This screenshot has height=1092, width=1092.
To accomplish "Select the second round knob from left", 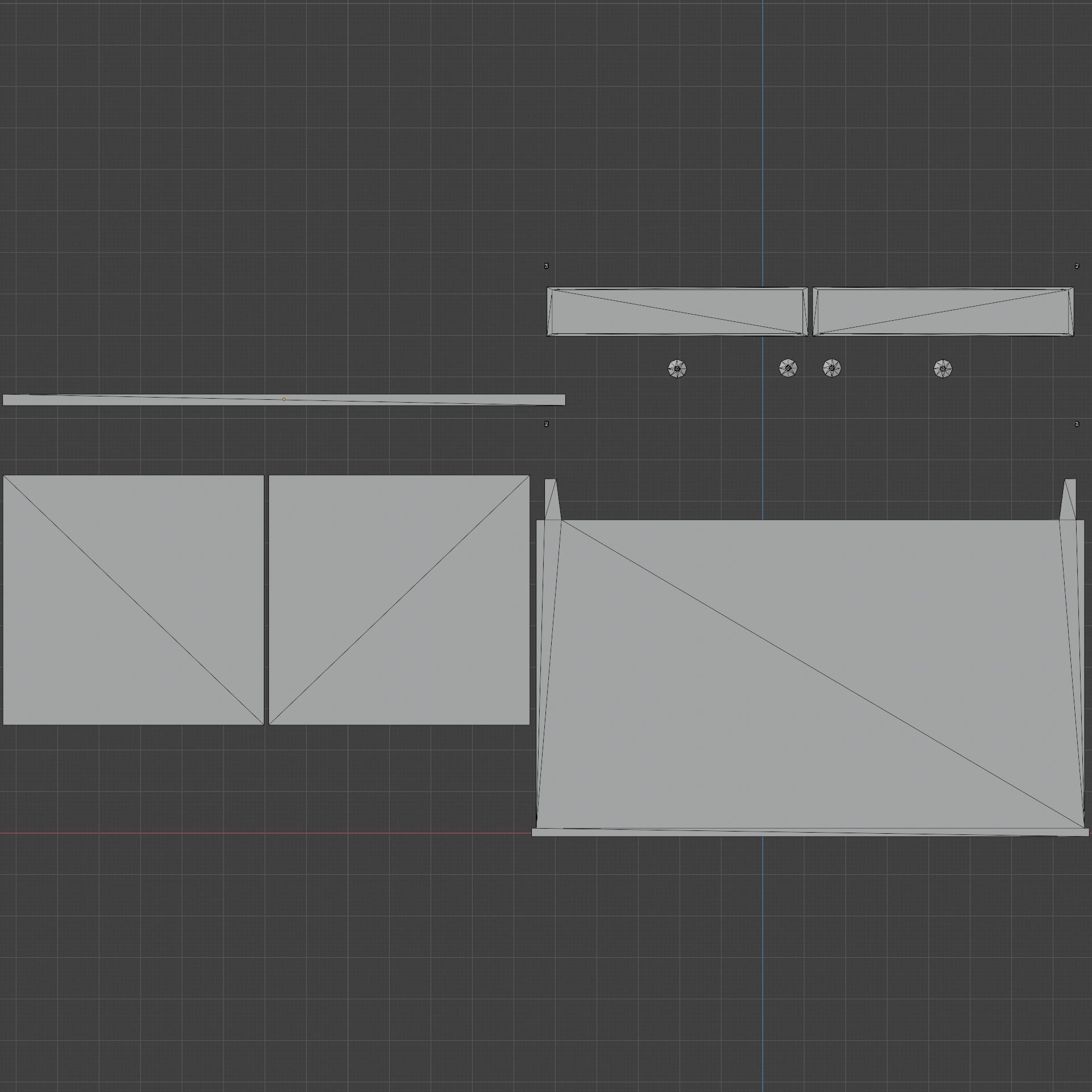I will (788, 368).
